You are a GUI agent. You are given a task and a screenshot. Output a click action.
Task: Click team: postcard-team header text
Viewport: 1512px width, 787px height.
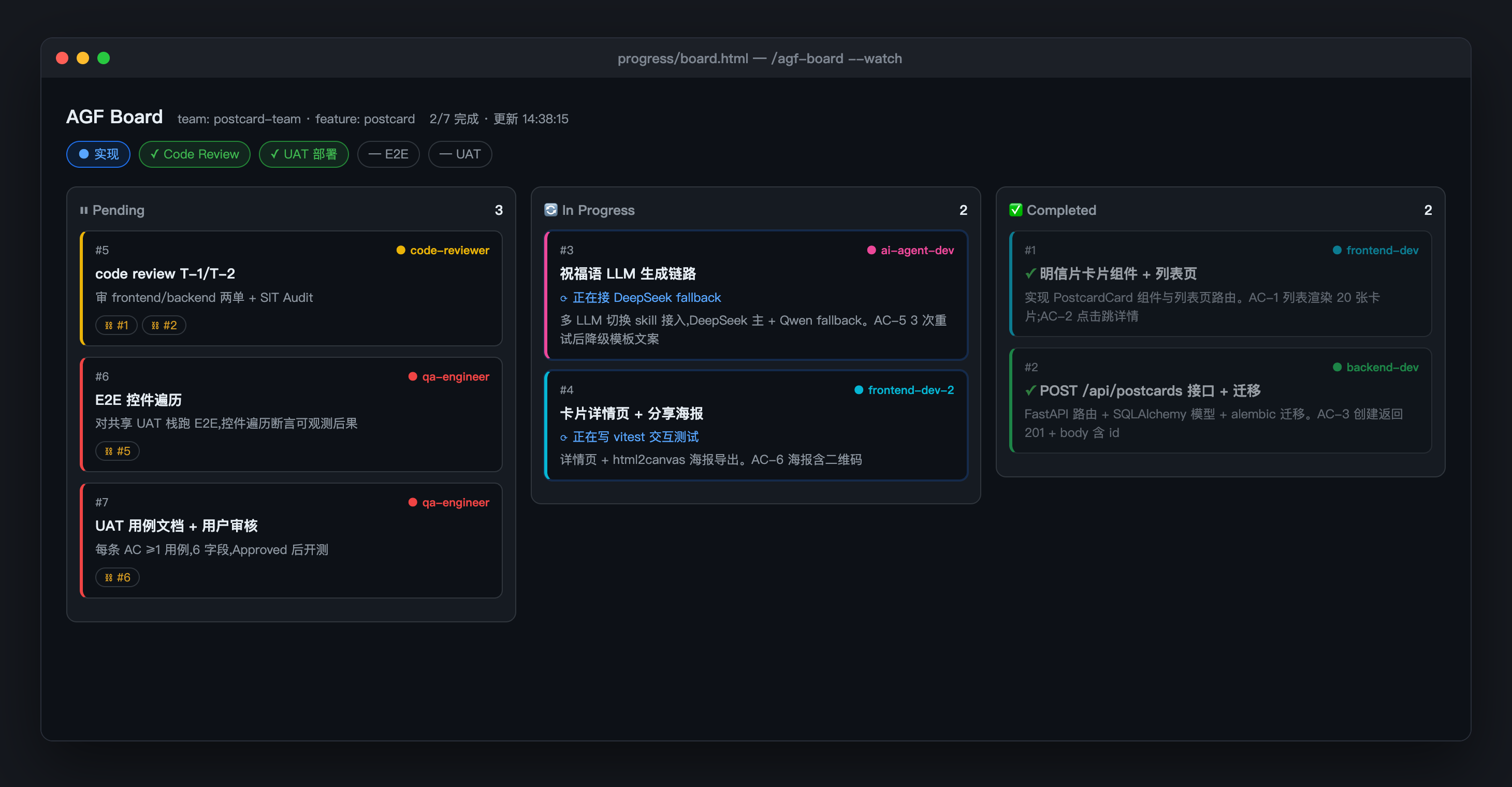pos(239,119)
